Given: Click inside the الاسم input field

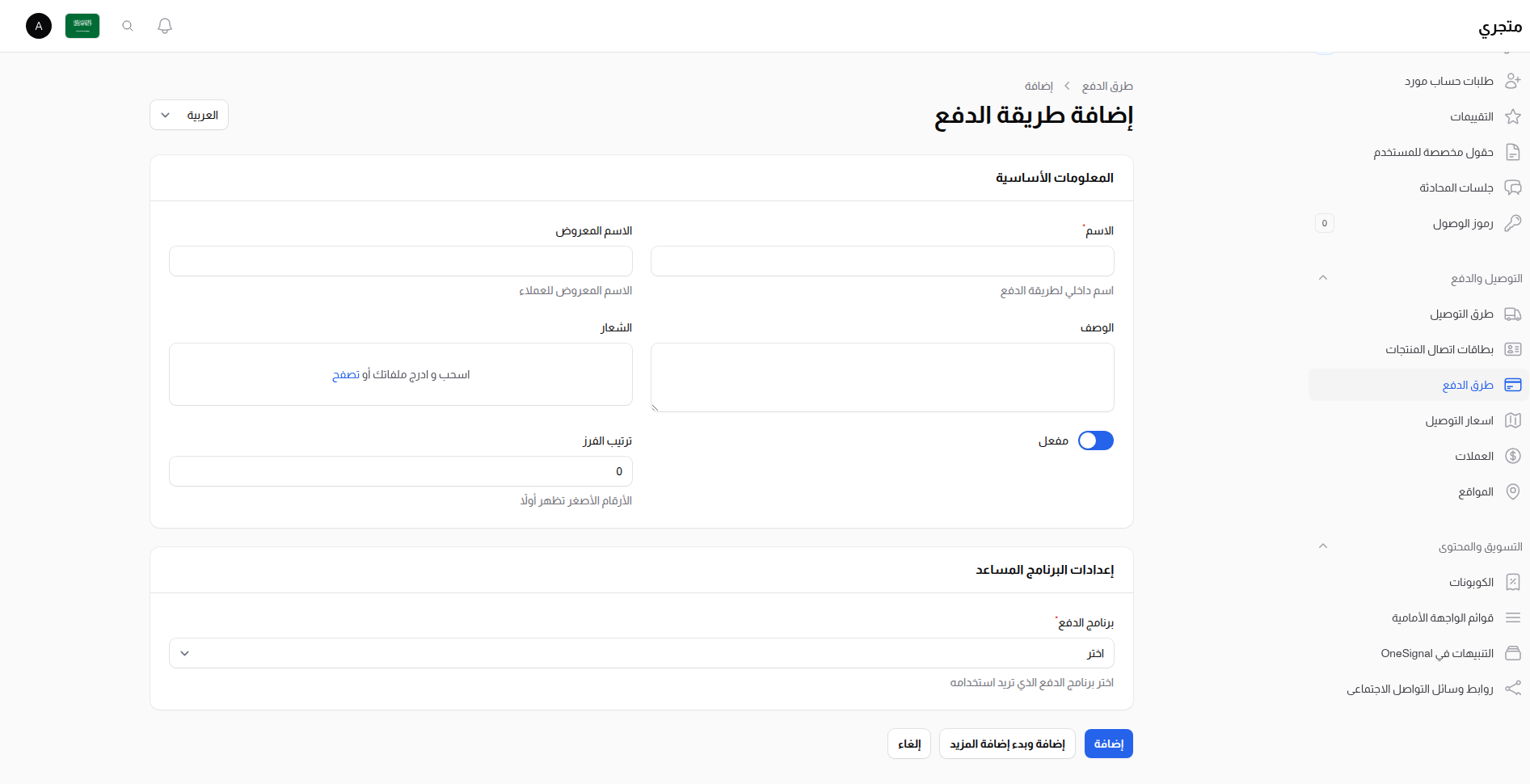Looking at the screenshot, I should pos(881,260).
